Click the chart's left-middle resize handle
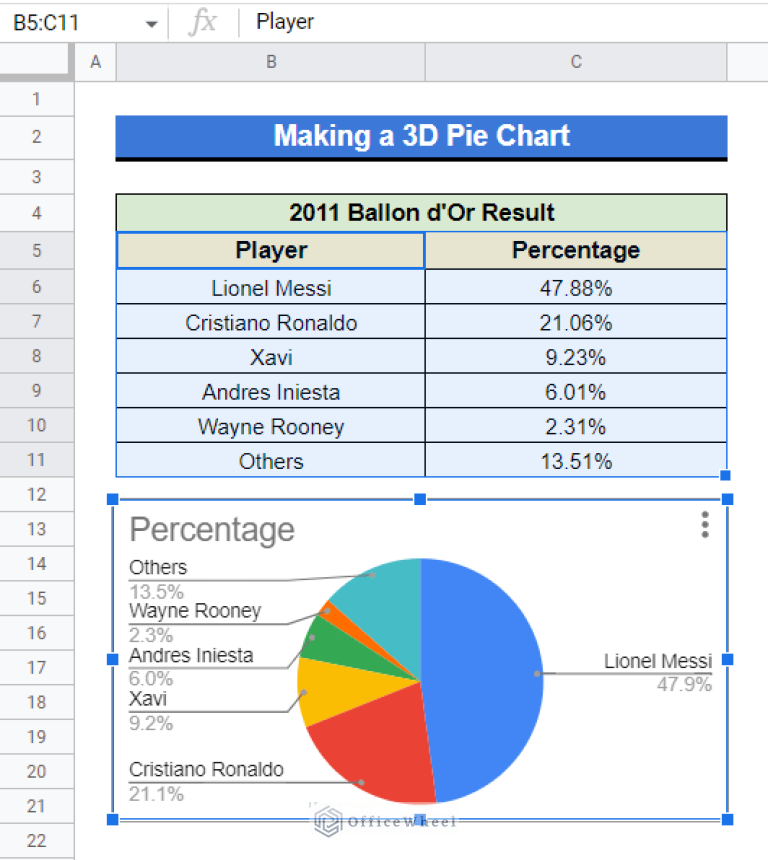 click(x=113, y=659)
